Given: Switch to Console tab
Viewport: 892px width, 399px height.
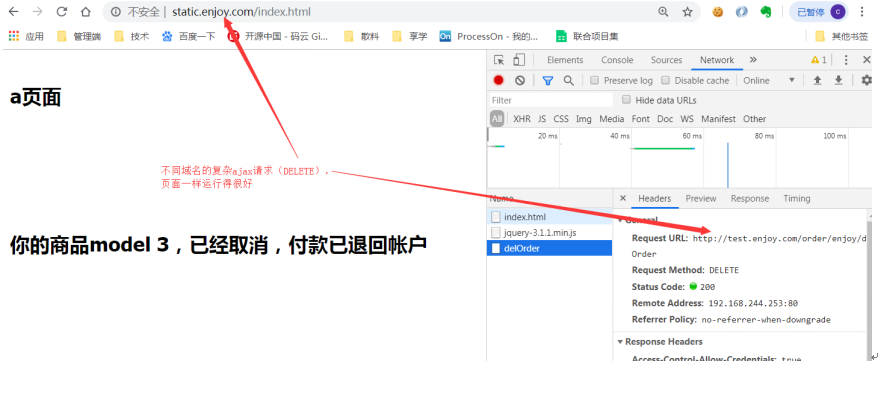Looking at the screenshot, I should [617, 60].
